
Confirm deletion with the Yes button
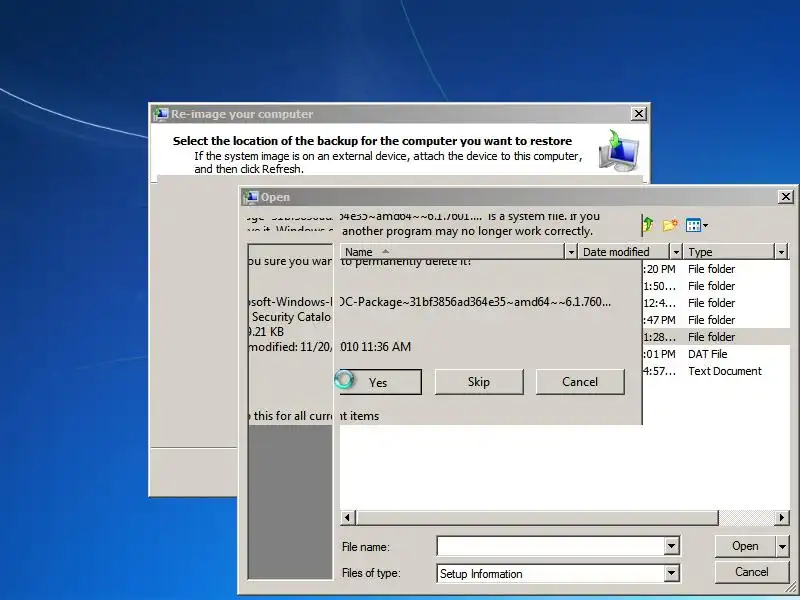(x=378, y=382)
